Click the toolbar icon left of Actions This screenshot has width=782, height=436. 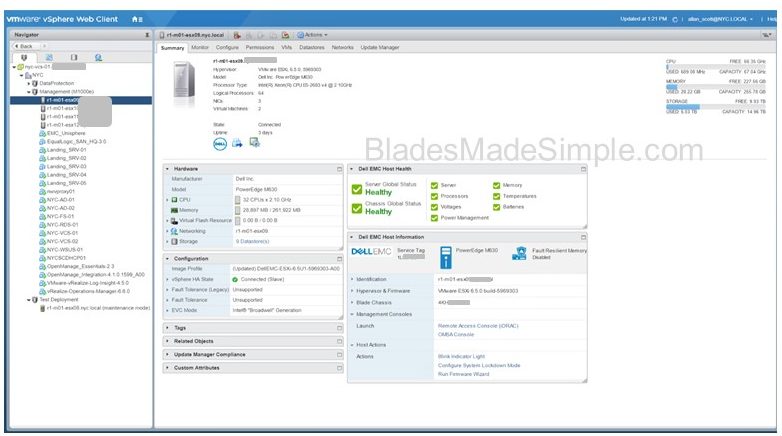coord(285,35)
